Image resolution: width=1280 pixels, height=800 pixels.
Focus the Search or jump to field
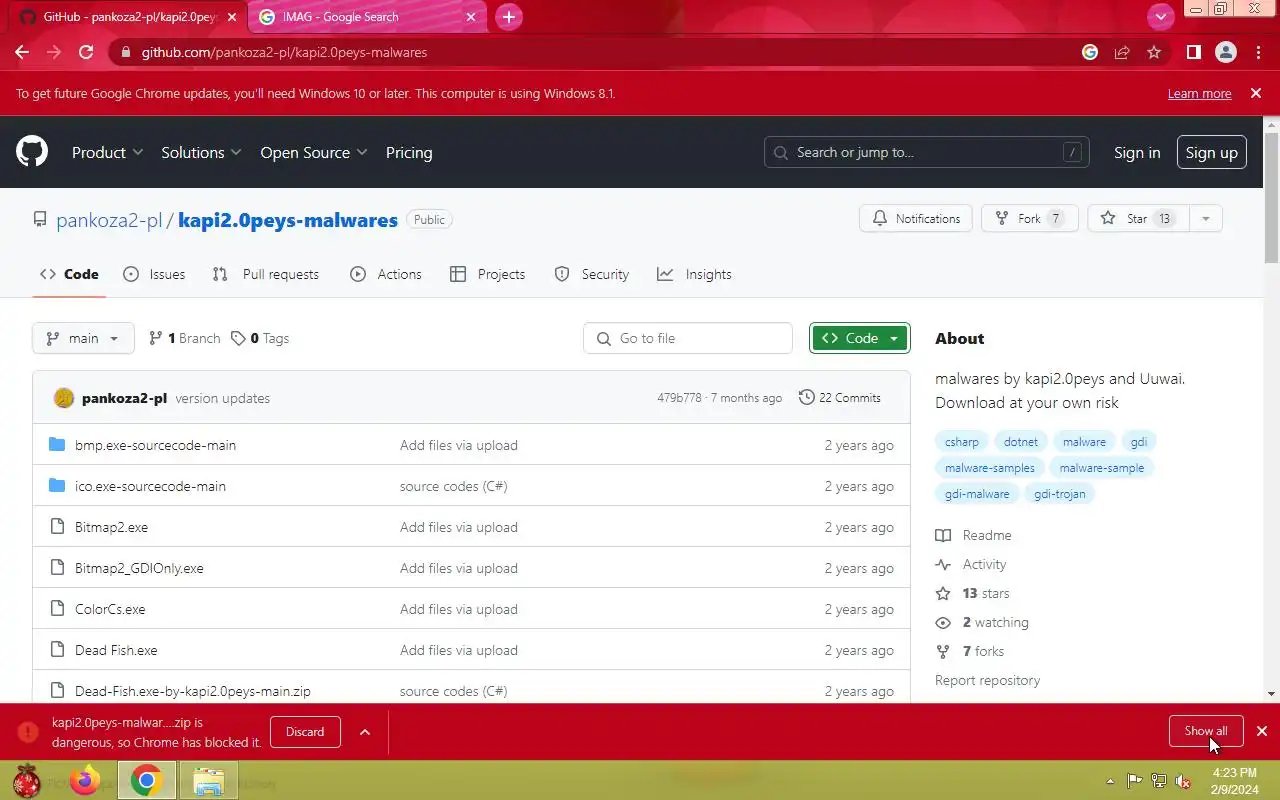927,152
